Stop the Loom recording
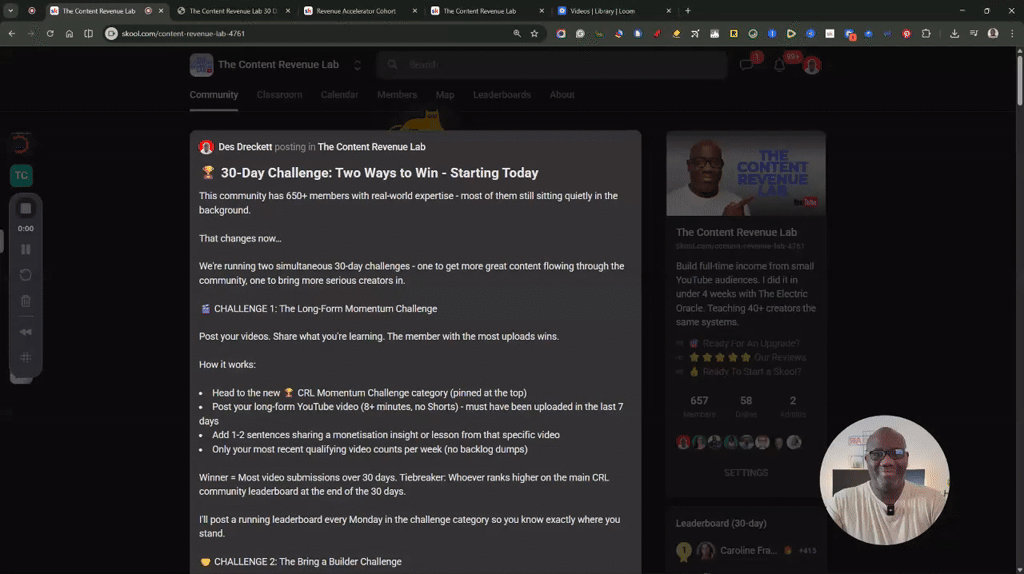Image resolution: width=1024 pixels, height=574 pixels. (x=25, y=208)
